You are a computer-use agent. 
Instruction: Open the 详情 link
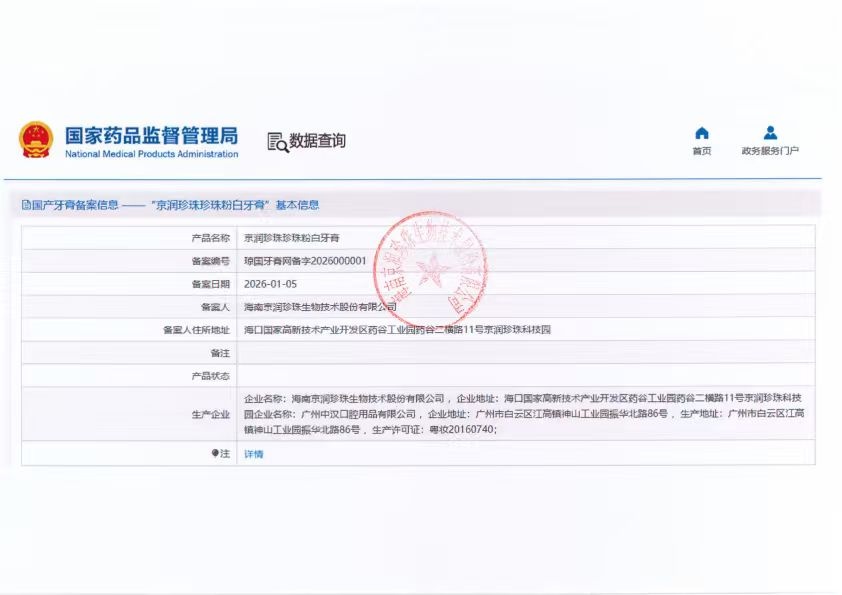point(253,454)
